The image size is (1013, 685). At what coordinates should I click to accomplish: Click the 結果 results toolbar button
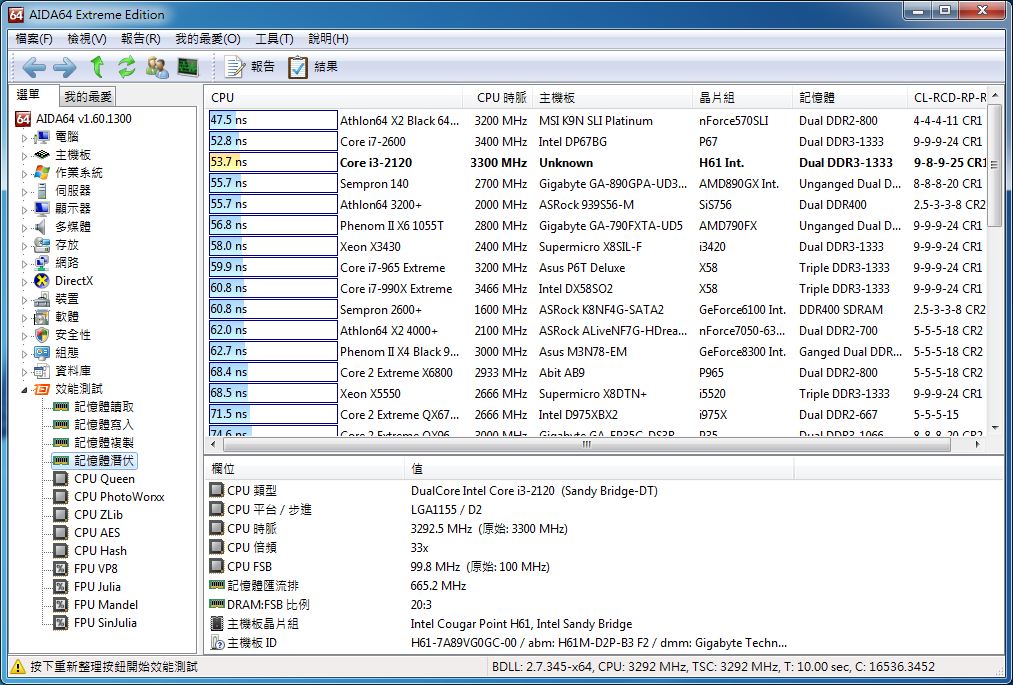point(313,67)
